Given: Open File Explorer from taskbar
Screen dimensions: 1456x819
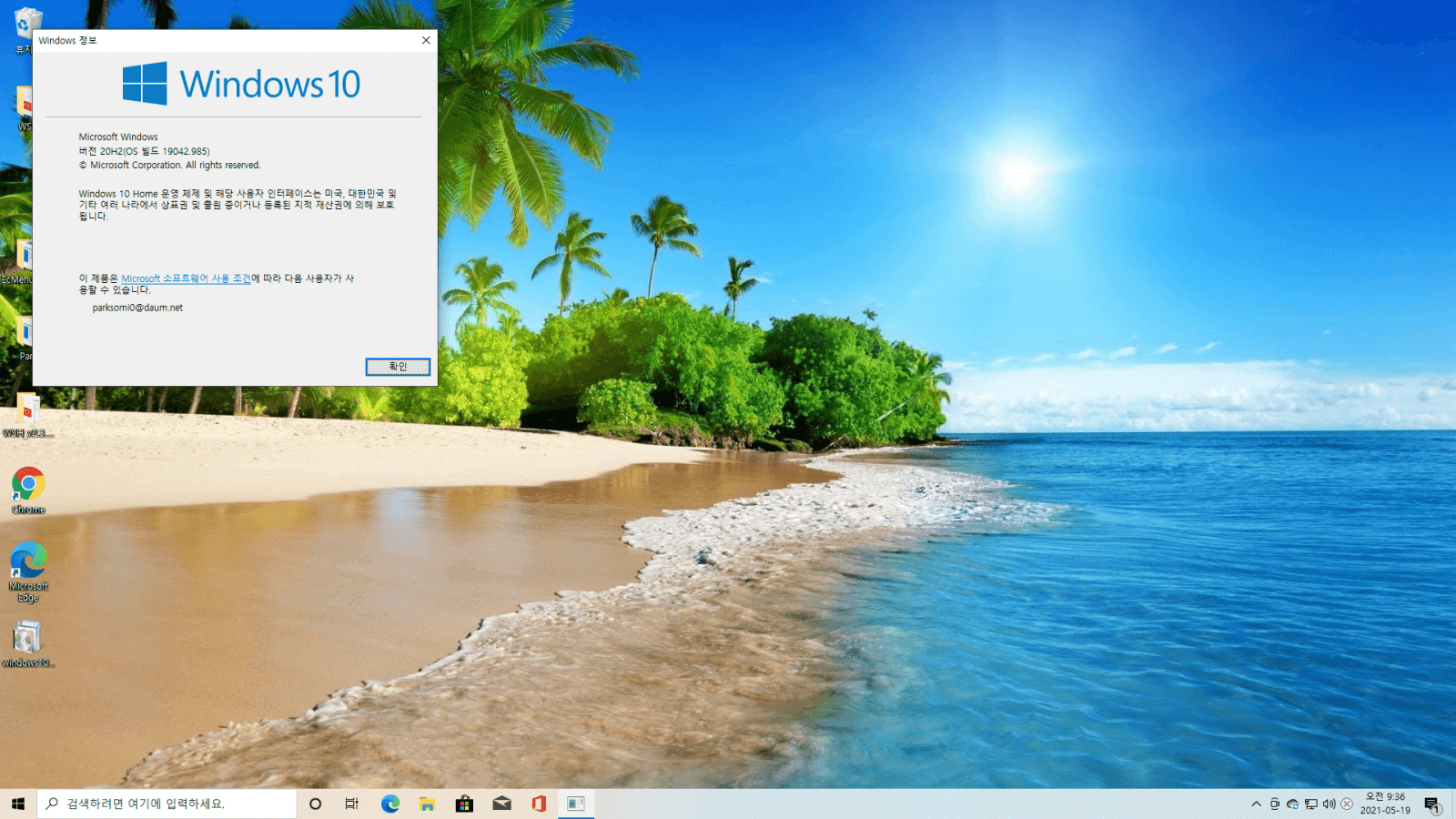Looking at the screenshot, I should [427, 804].
